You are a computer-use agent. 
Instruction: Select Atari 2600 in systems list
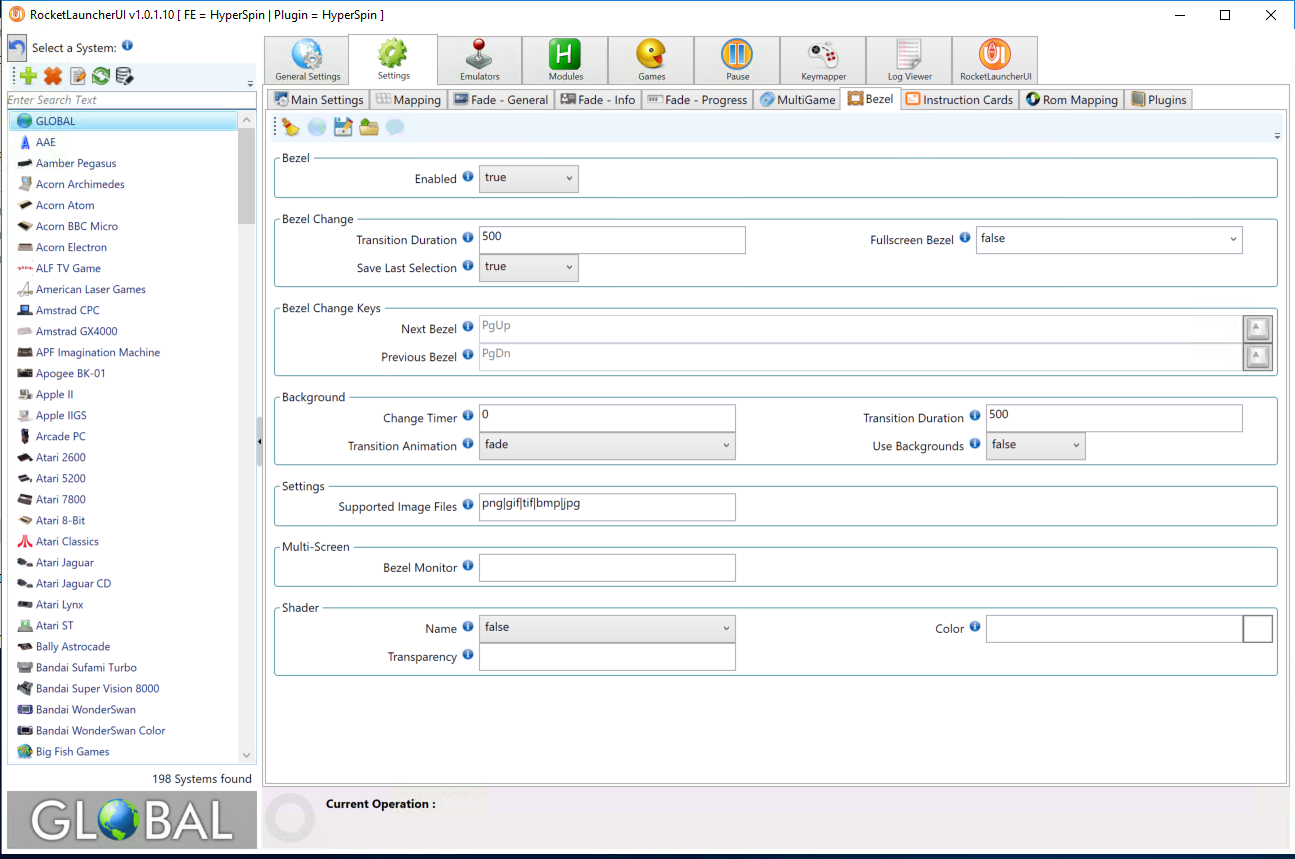tap(123, 457)
